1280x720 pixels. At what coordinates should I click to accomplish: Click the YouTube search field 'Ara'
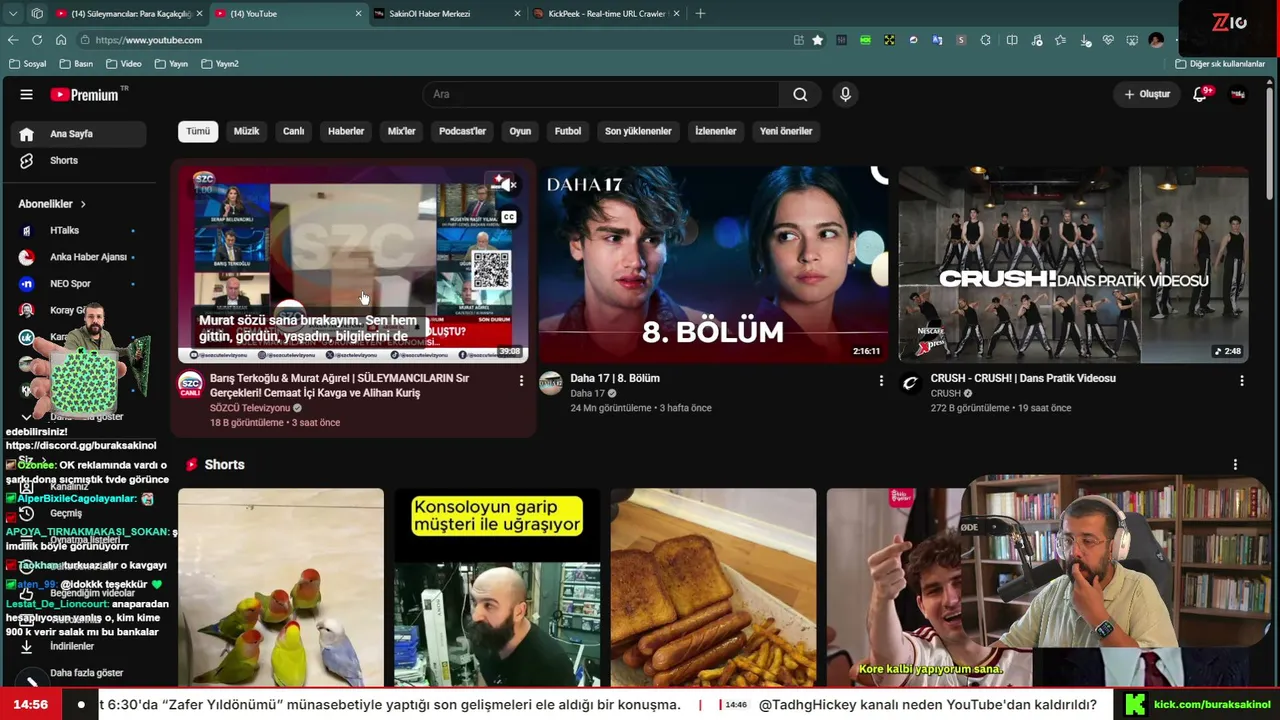[x=602, y=94]
